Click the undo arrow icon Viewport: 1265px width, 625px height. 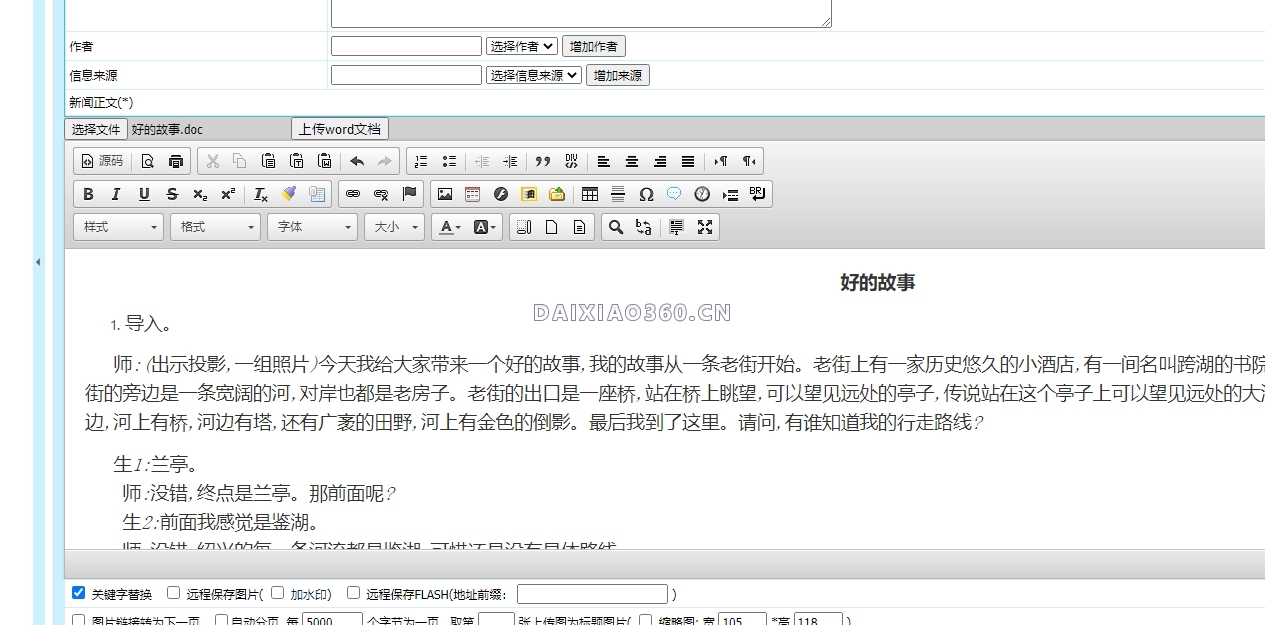[357, 161]
